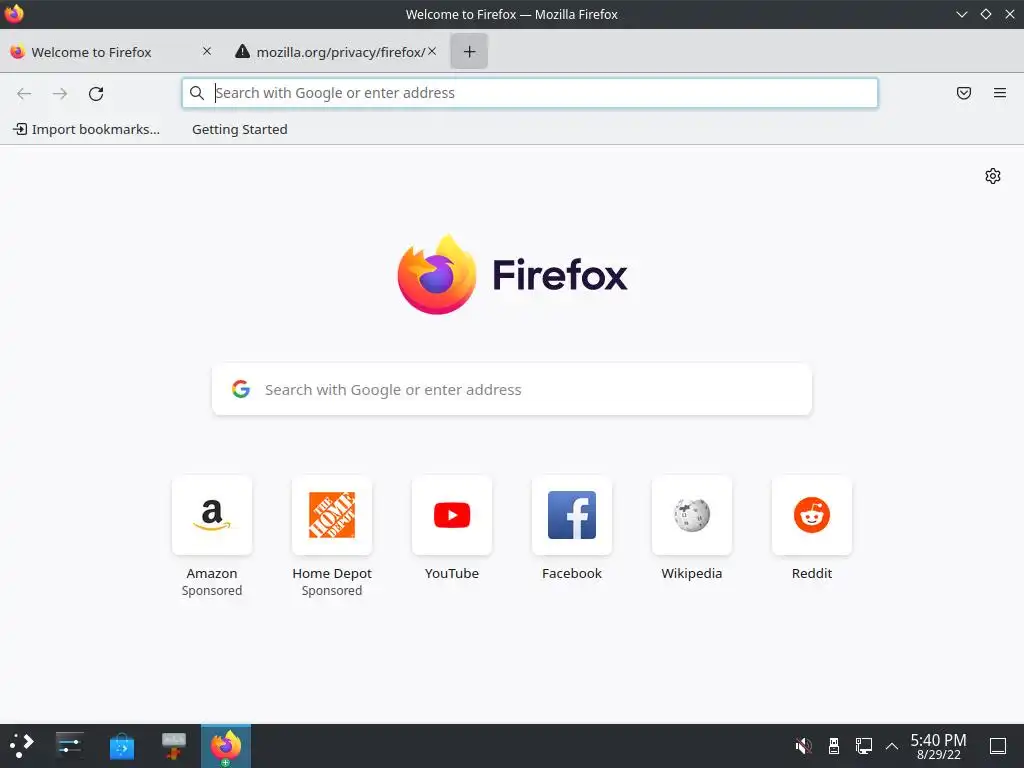Focus the address bar search field

[x=530, y=93]
